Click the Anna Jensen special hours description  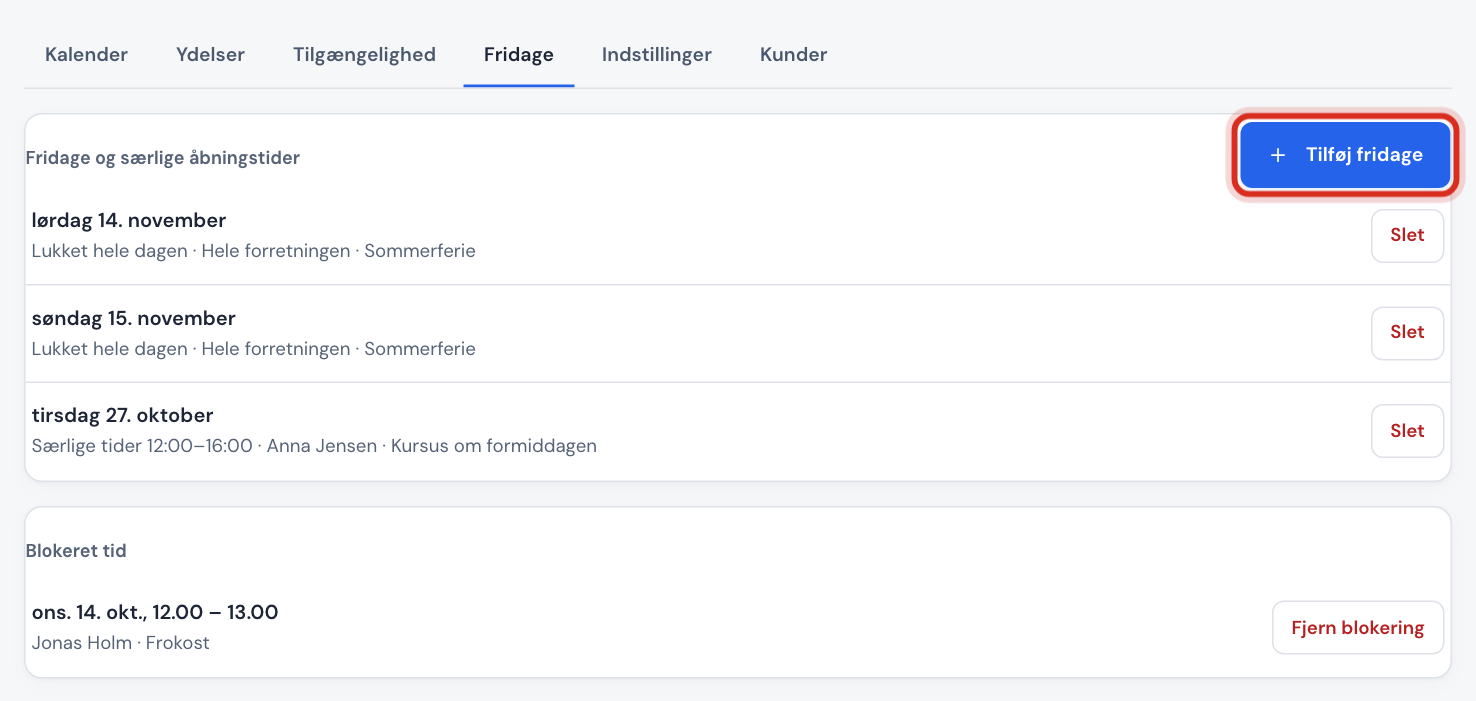(314, 446)
